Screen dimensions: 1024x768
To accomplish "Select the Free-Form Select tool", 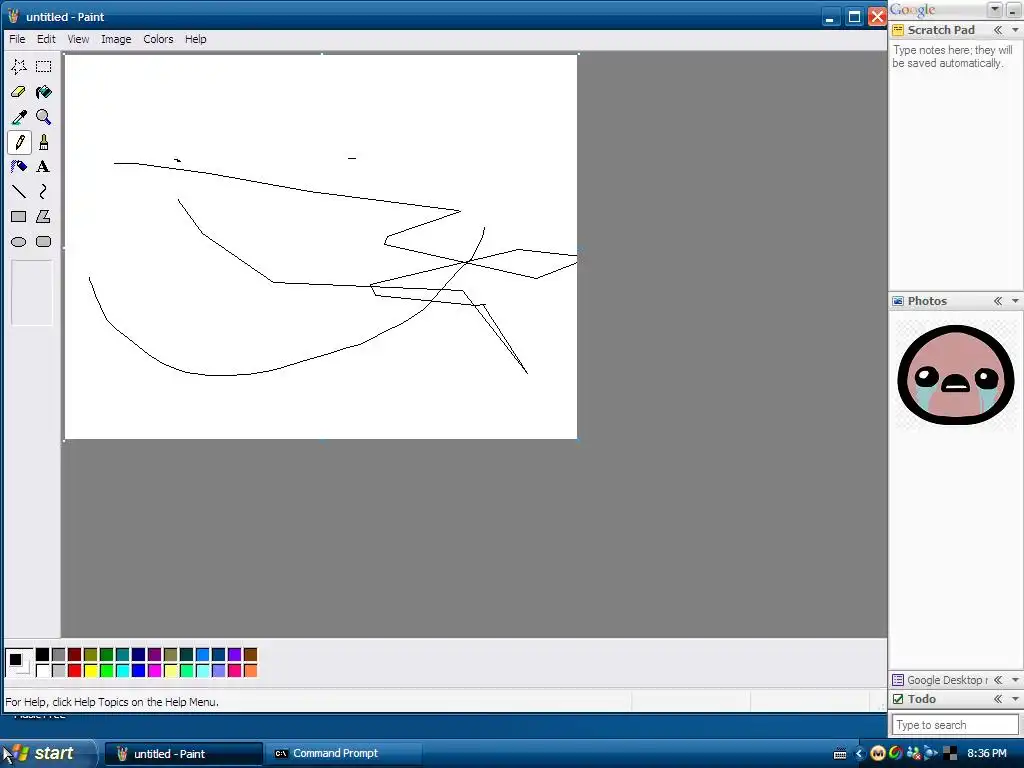I will pyautogui.click(x=19, y=67).
